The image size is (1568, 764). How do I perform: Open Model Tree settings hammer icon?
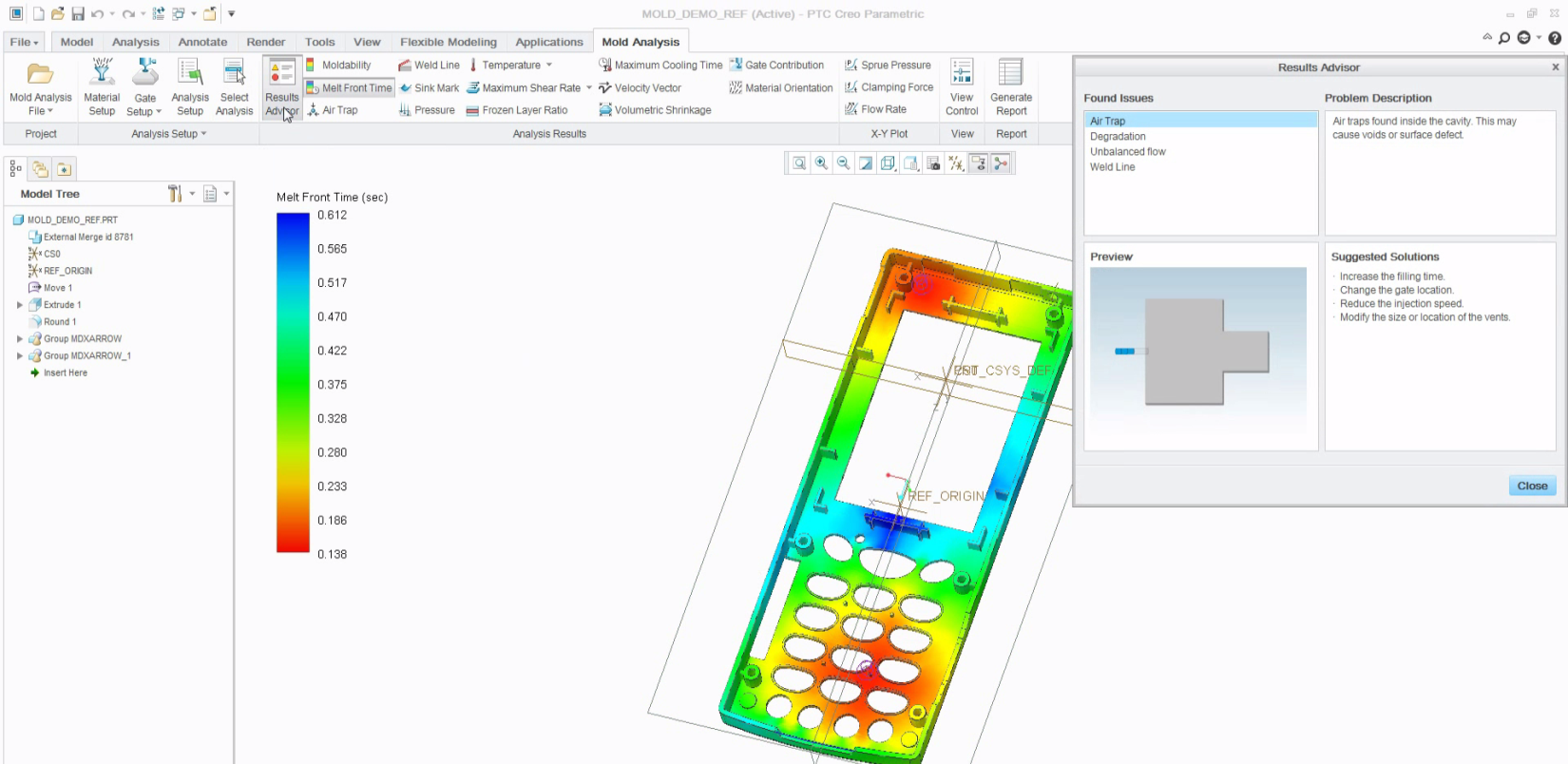pyautogui.click(x=175, y=194)
